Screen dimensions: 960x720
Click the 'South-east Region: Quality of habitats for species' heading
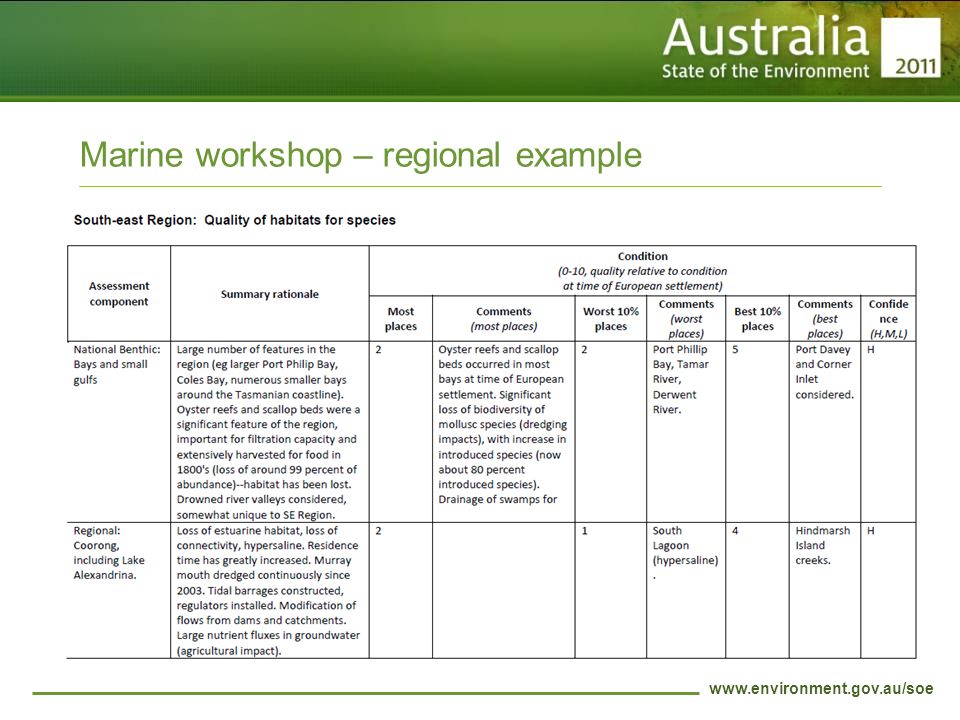[234, 220]
